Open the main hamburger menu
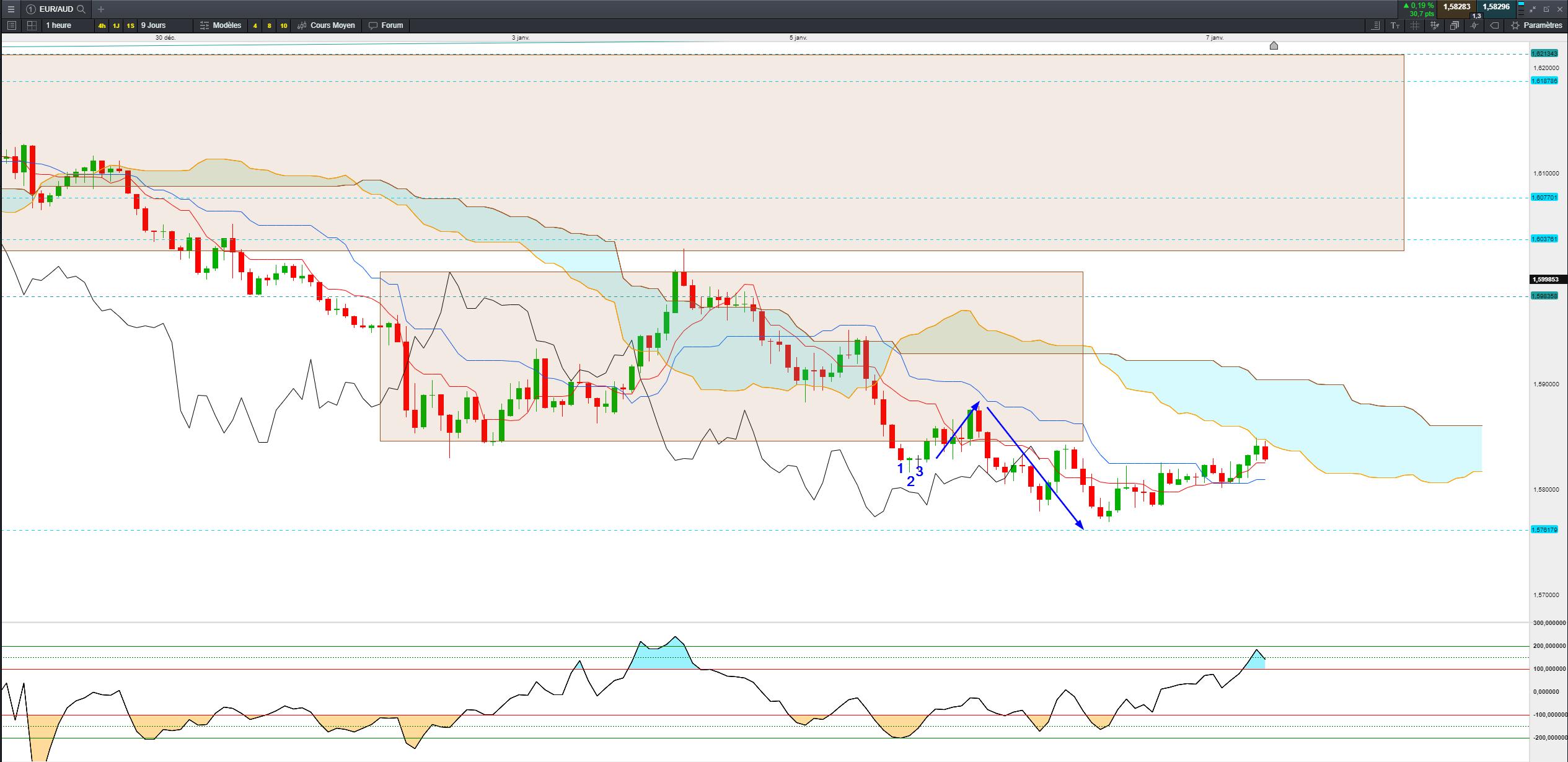The image size is (1568, 762). (x=11, y=9)
